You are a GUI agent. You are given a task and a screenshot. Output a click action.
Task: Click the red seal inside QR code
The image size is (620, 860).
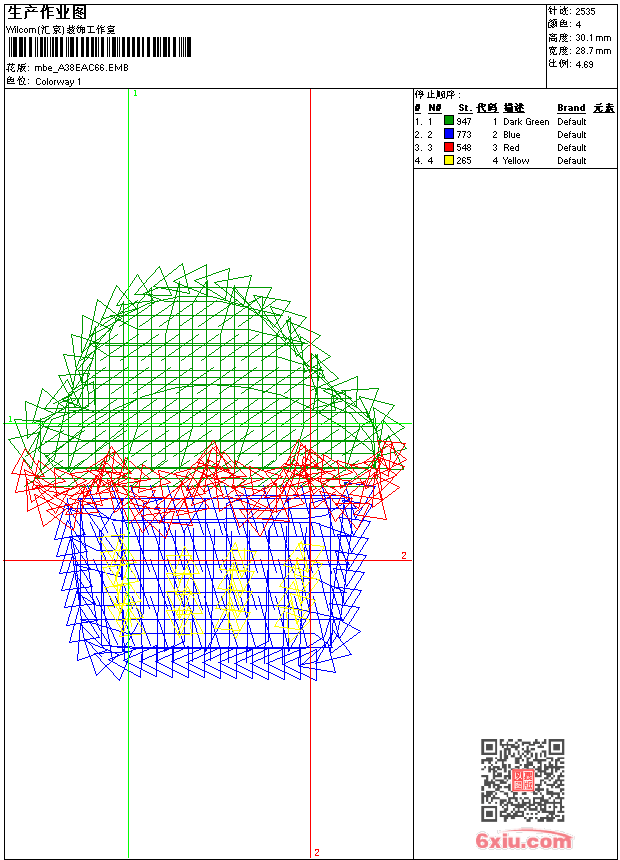[523, 780]
